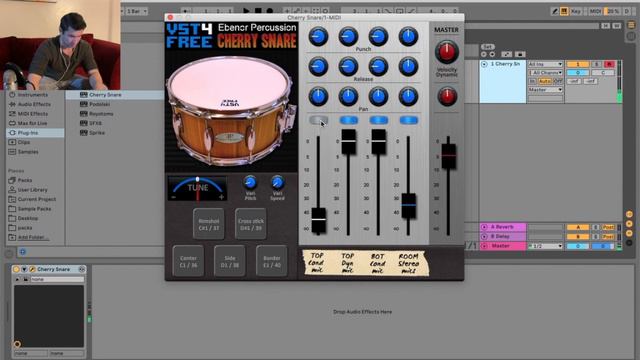Enable the MIDI map mode button
The image size is (640, 360).
click(x=595, y=11)
